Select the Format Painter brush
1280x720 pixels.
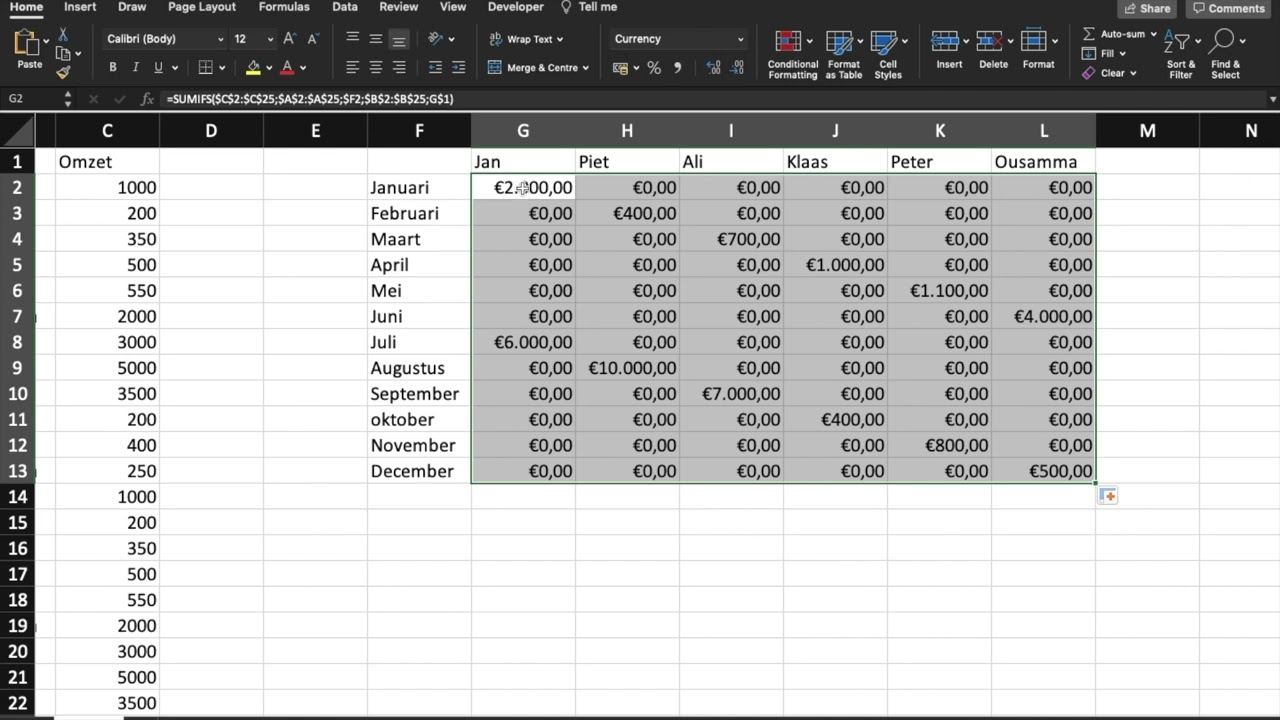point(63,72)
